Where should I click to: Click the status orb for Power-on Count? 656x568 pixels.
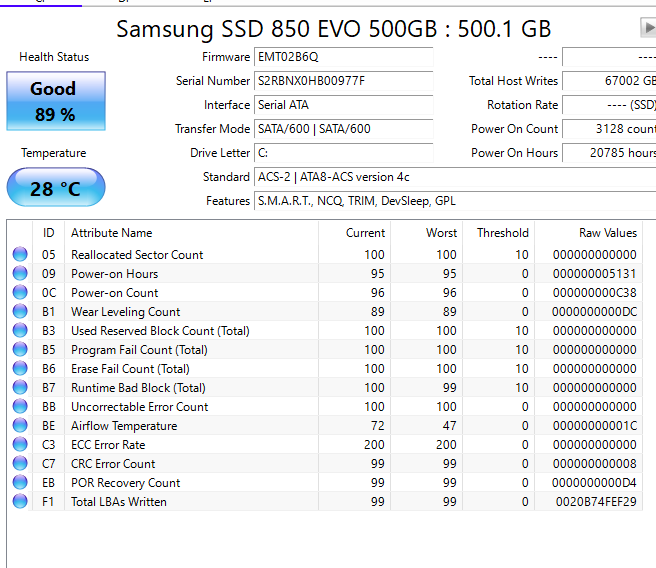pos(20,292)
